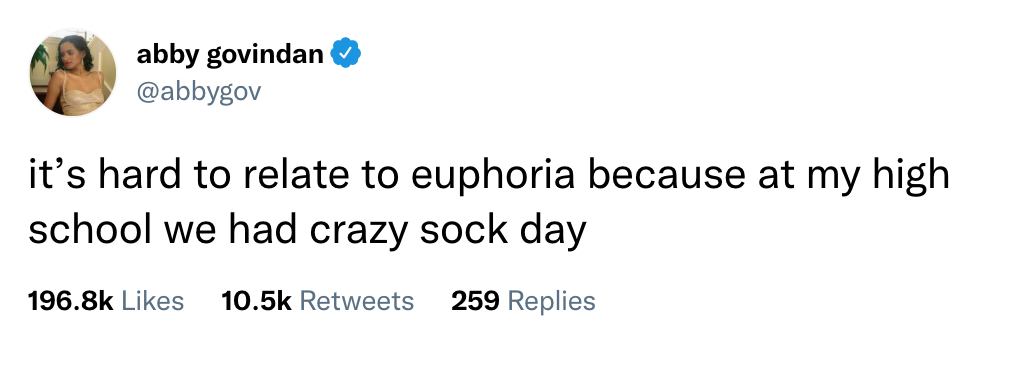Image resolution: width=1019 pixels, height=376 pixels.
Task: Click the blue verified checkmark badge
Action: point(346,53)
